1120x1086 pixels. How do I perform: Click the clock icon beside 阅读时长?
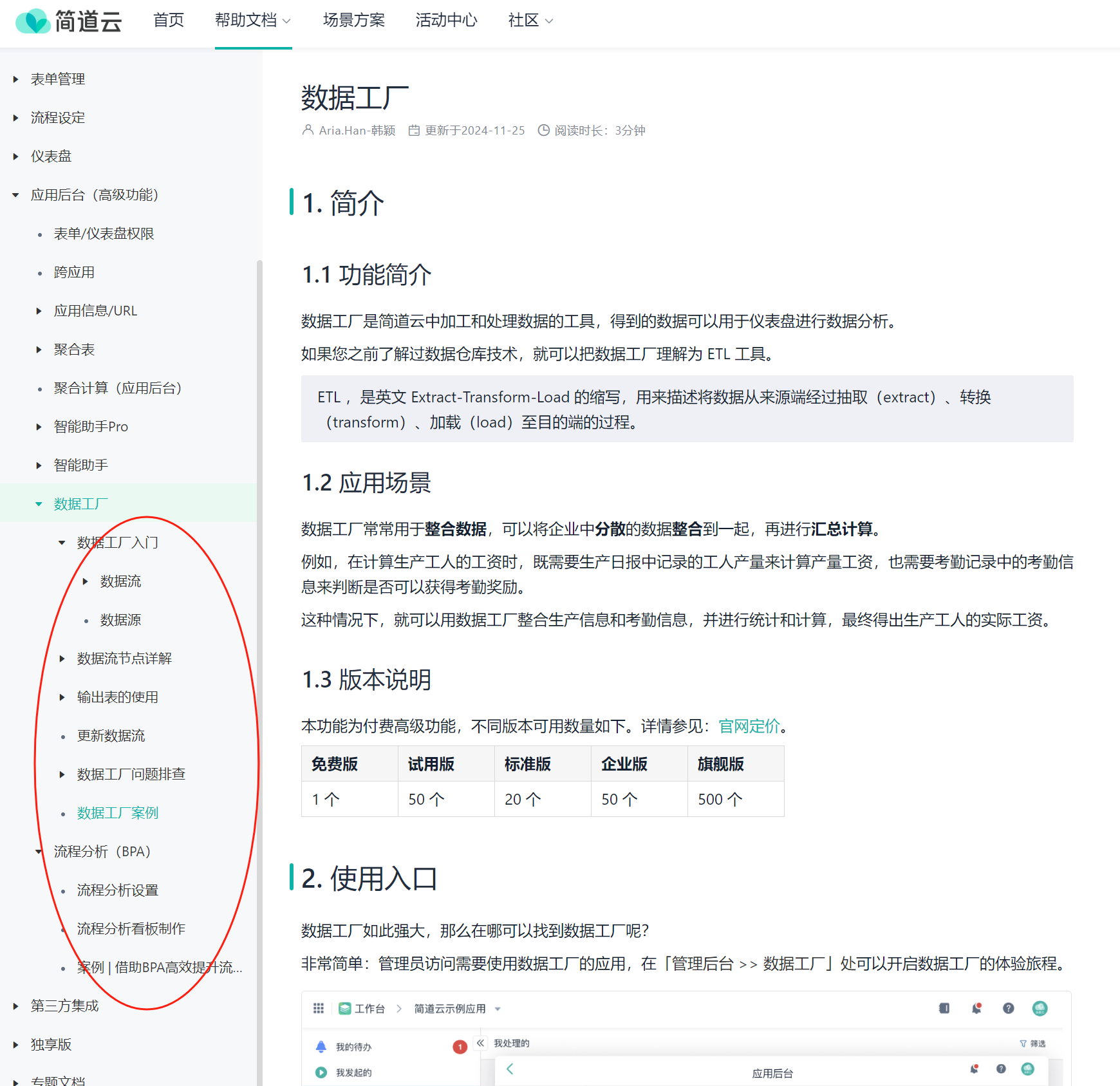[x=544, y=130]
